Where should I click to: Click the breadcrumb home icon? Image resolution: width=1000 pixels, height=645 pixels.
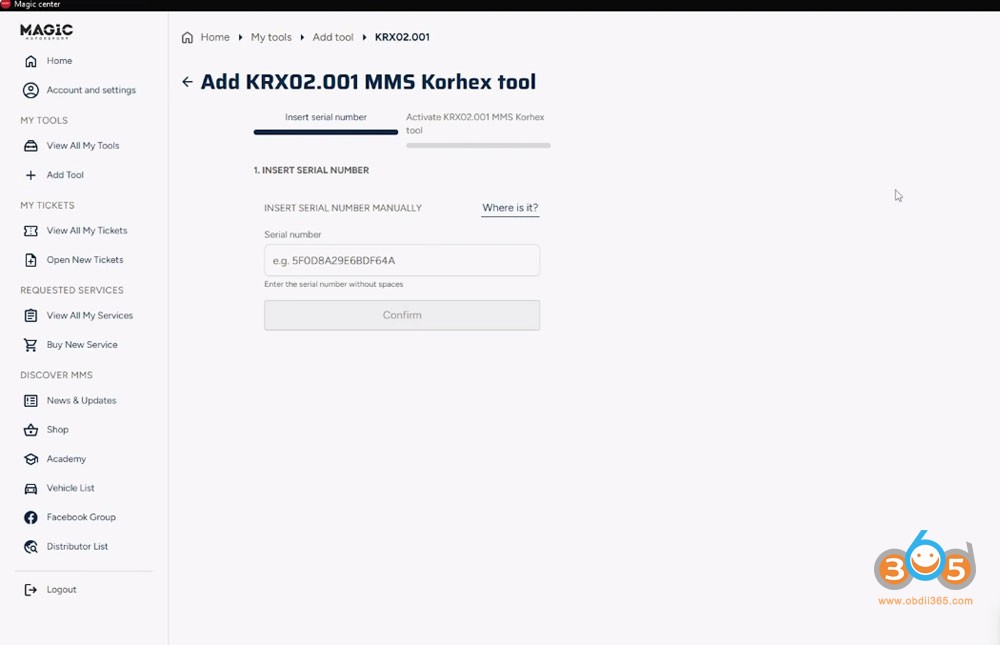[x=187, y=38]
